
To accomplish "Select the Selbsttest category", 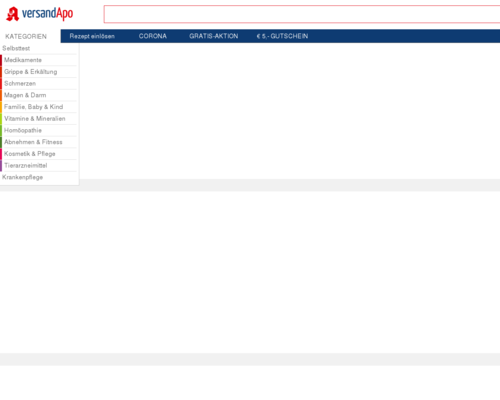I will [16, 48].
